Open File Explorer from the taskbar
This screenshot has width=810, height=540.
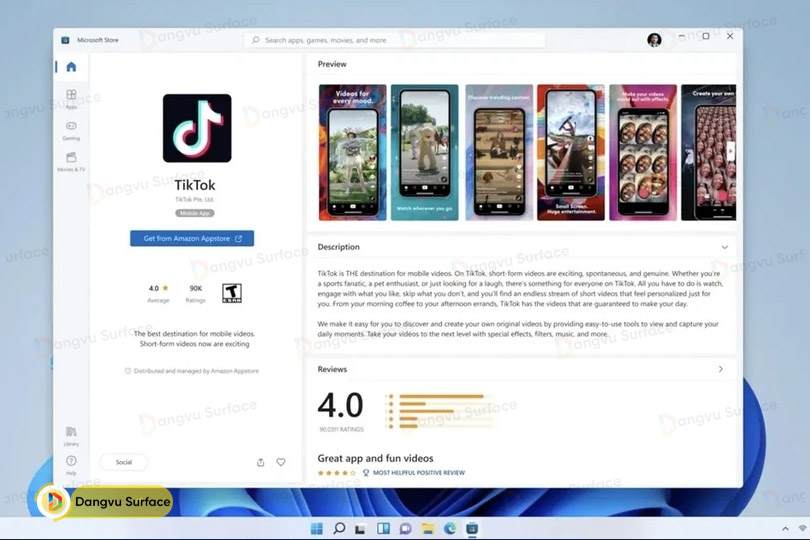[427, 528]
